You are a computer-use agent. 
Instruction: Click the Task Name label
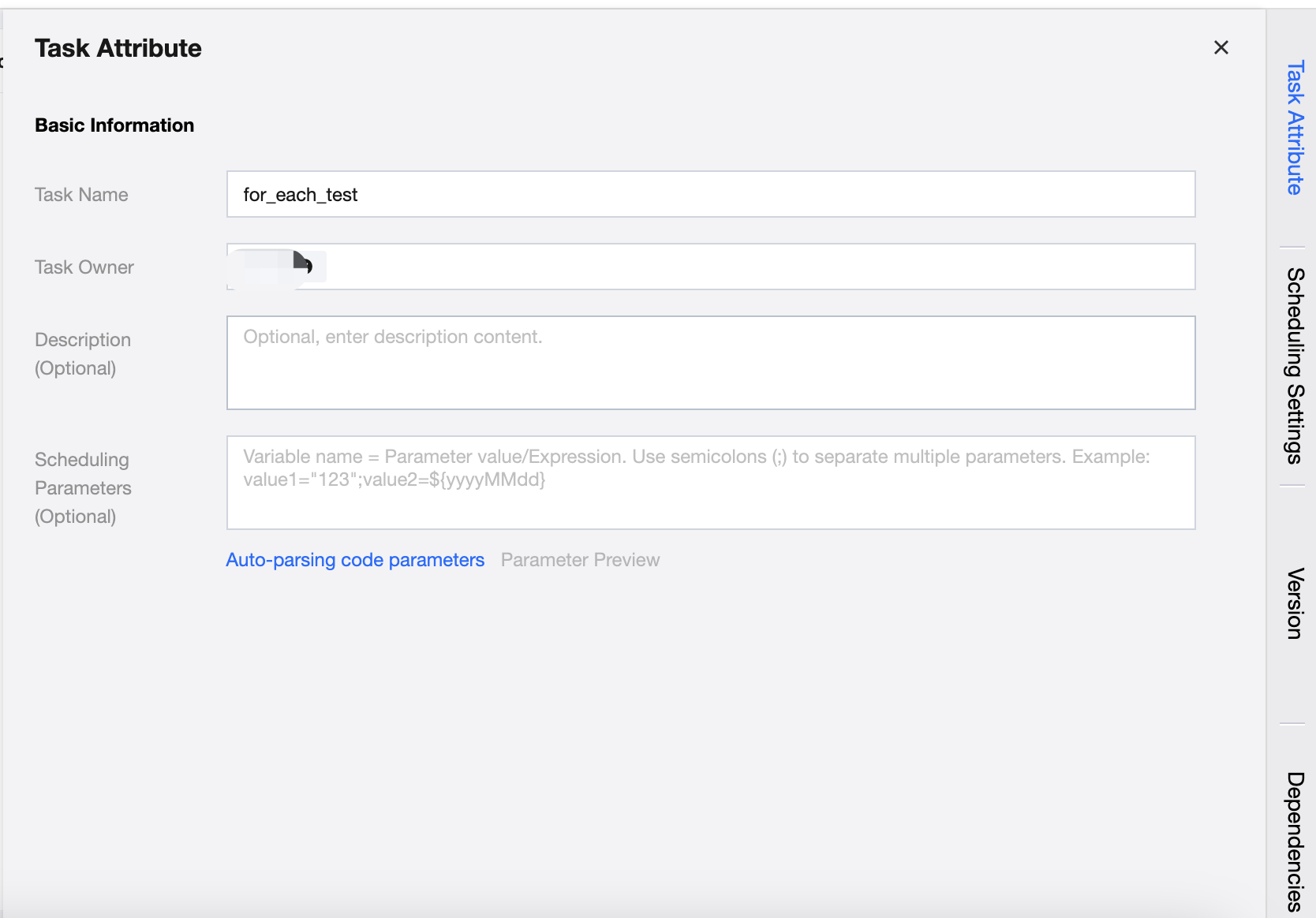point(81,195)
